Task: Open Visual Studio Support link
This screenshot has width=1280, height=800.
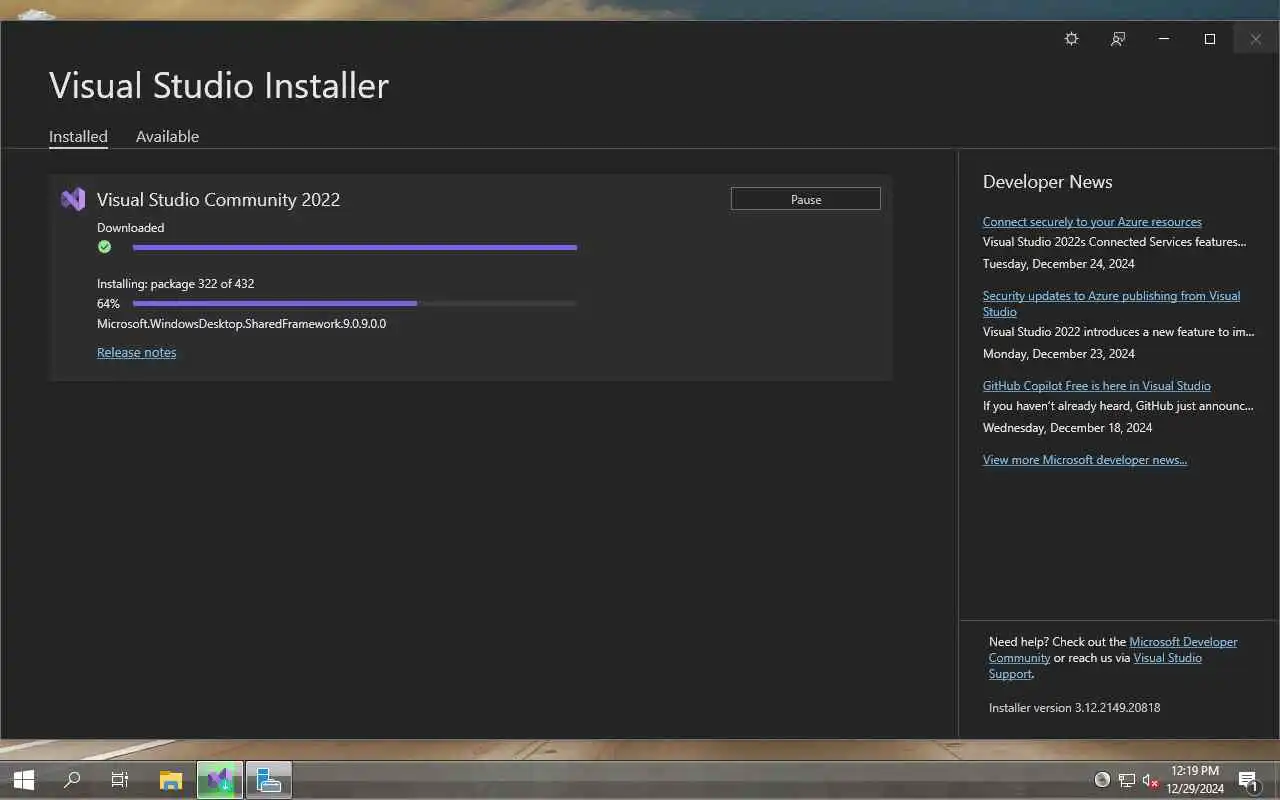Action: [1095, 666]
